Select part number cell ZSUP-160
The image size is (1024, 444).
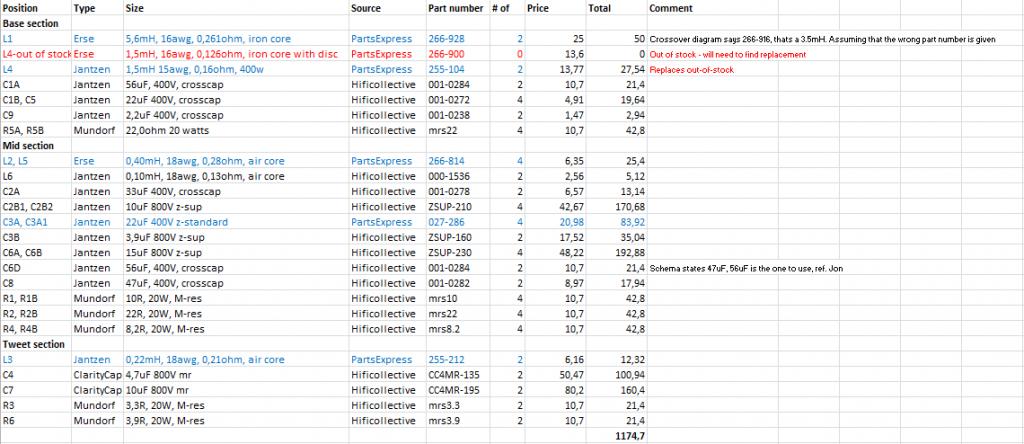click(x=456, y=237)
